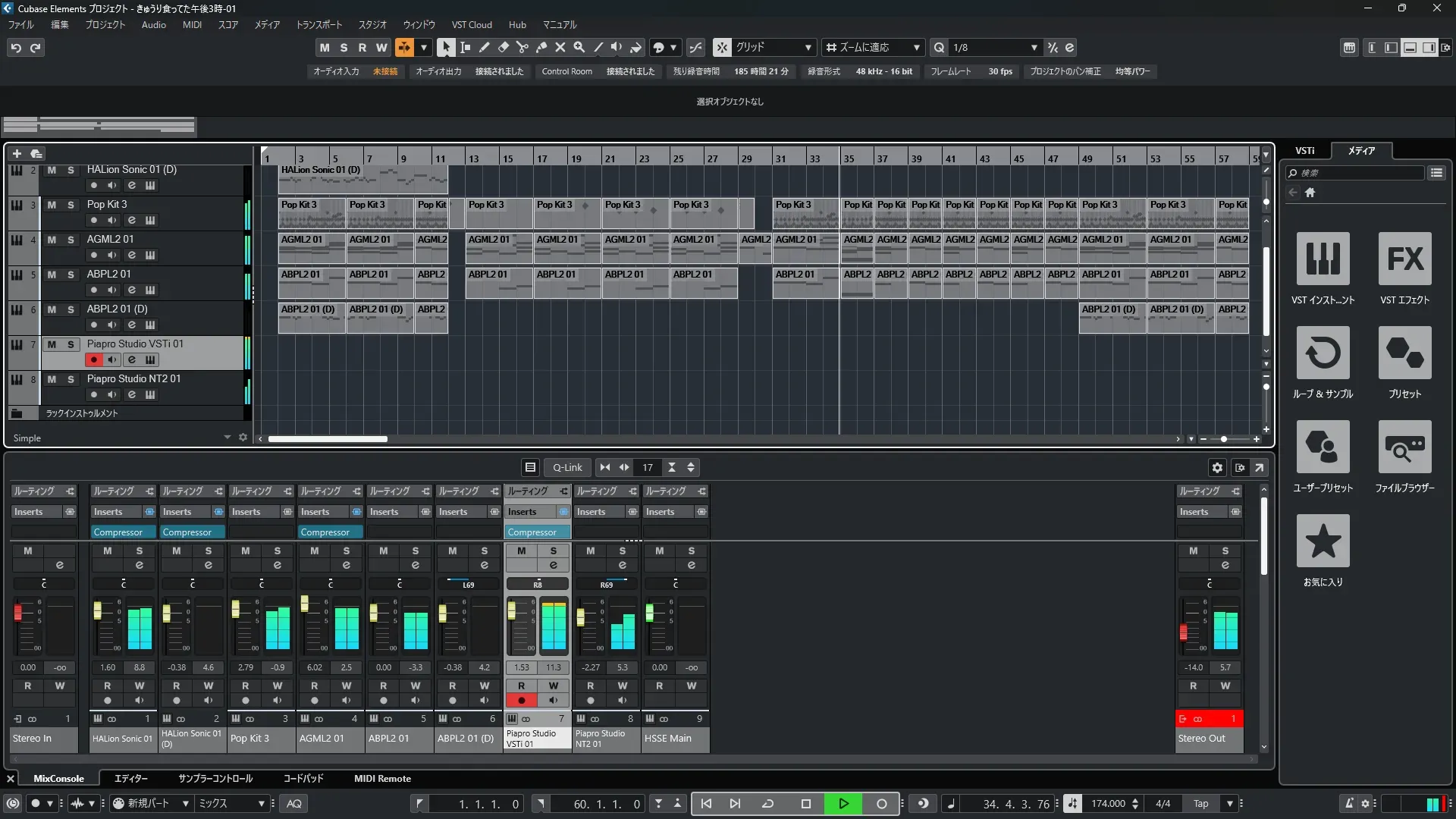Select the Zoom magnifier tool
The image size is (1456, 819).
point(579,47)
